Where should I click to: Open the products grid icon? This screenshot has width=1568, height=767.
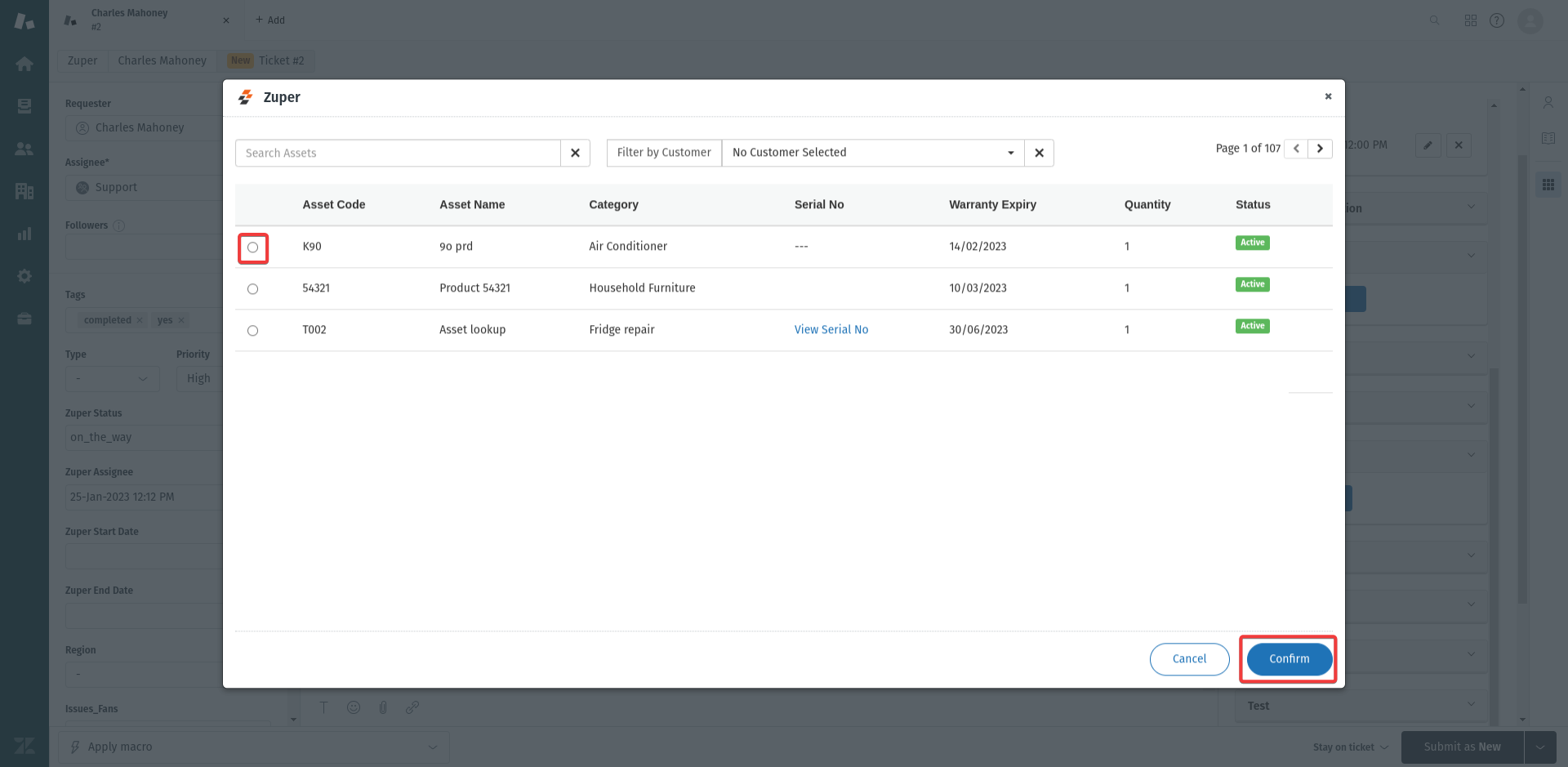click(x=1471, y=20)
